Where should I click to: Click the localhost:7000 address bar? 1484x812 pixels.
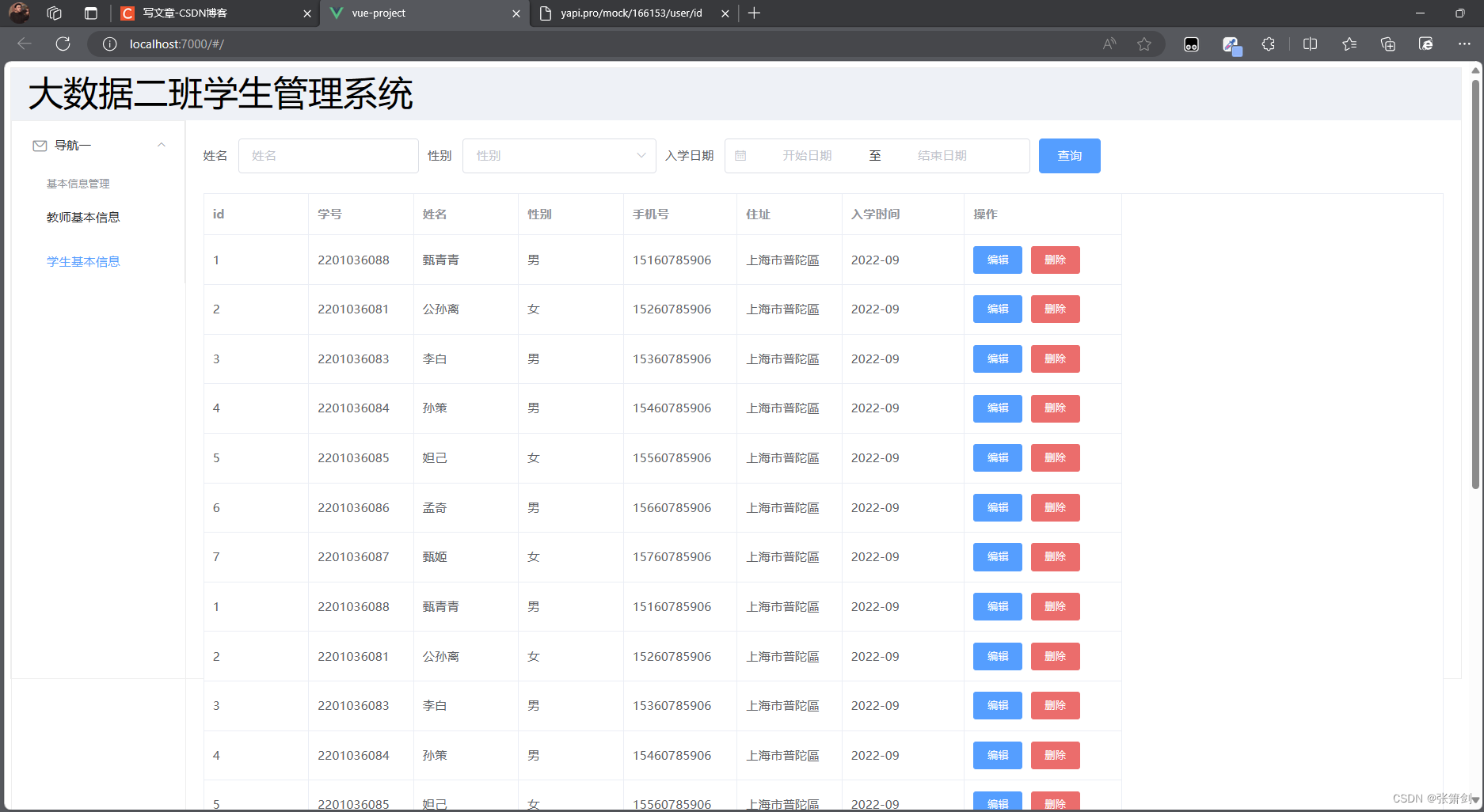(602, 44)
